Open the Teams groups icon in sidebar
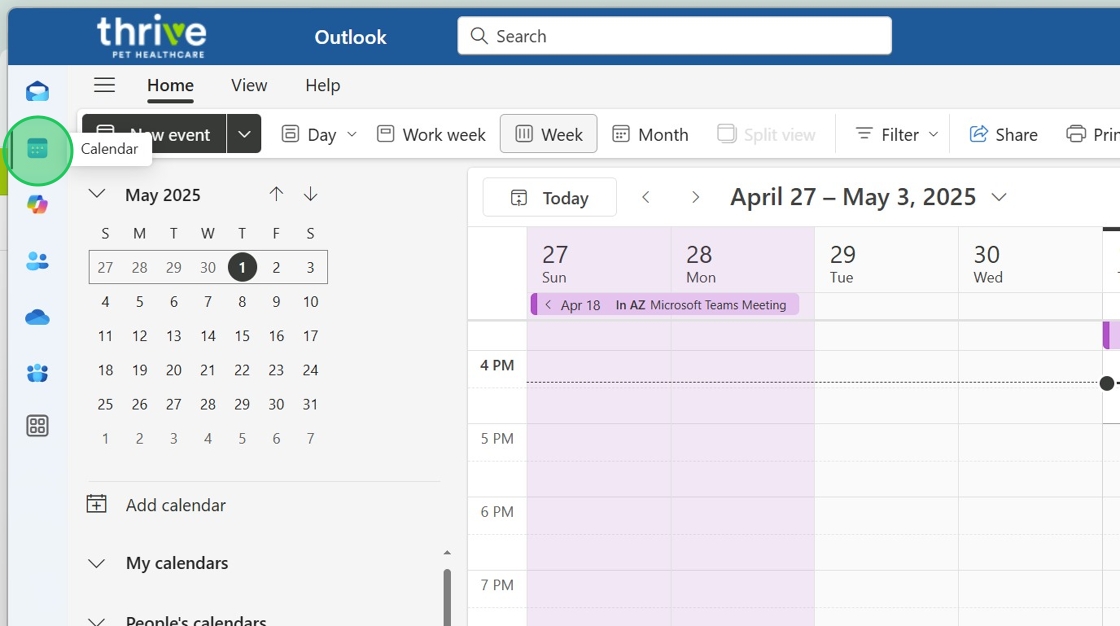The height and width of the screenshot is (626, 1120). pyautogui.click(x=37, y=373)
